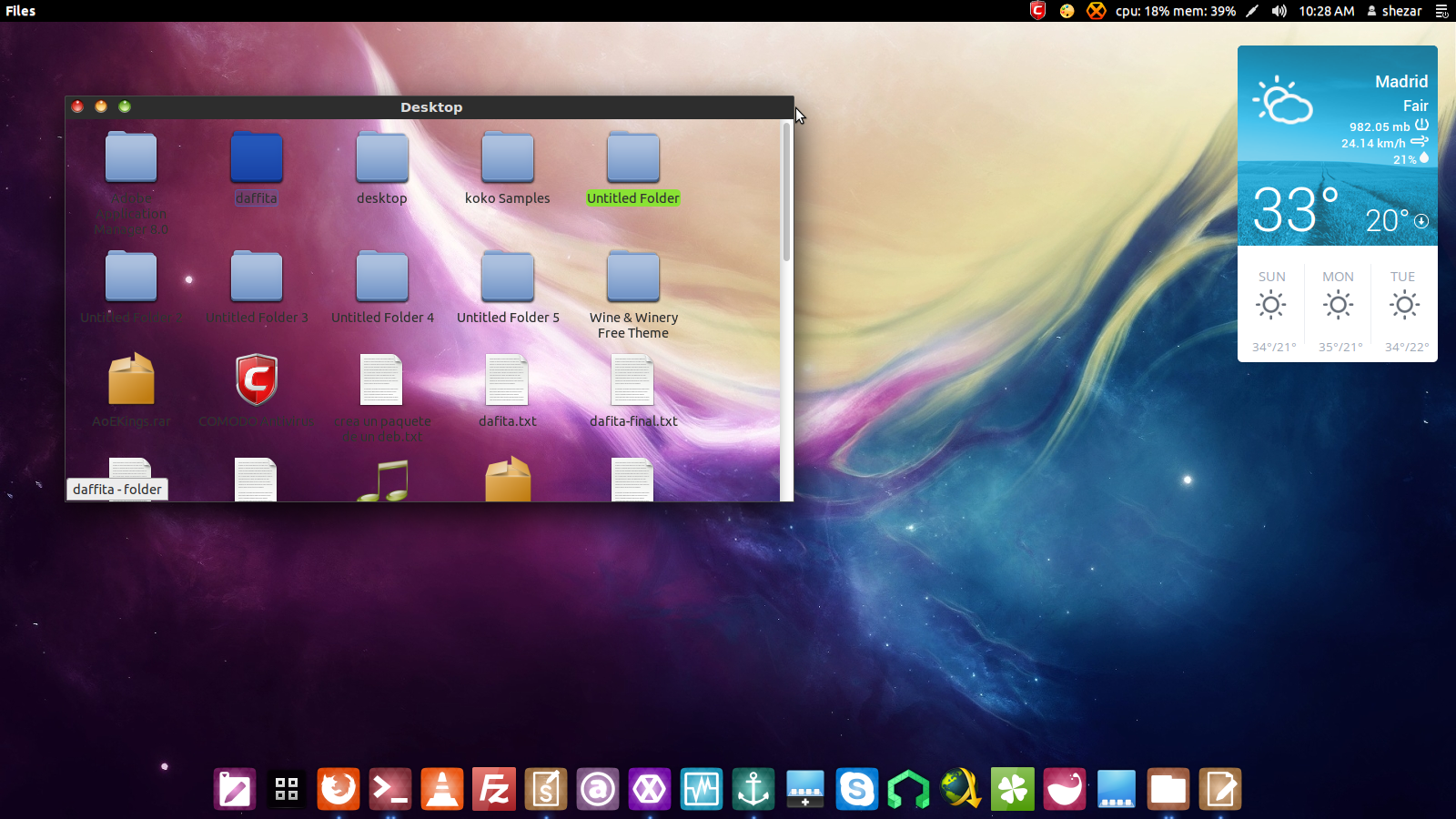
Task: Click the pen indicator in the top bar
Action: click(x=1252, y=11)
